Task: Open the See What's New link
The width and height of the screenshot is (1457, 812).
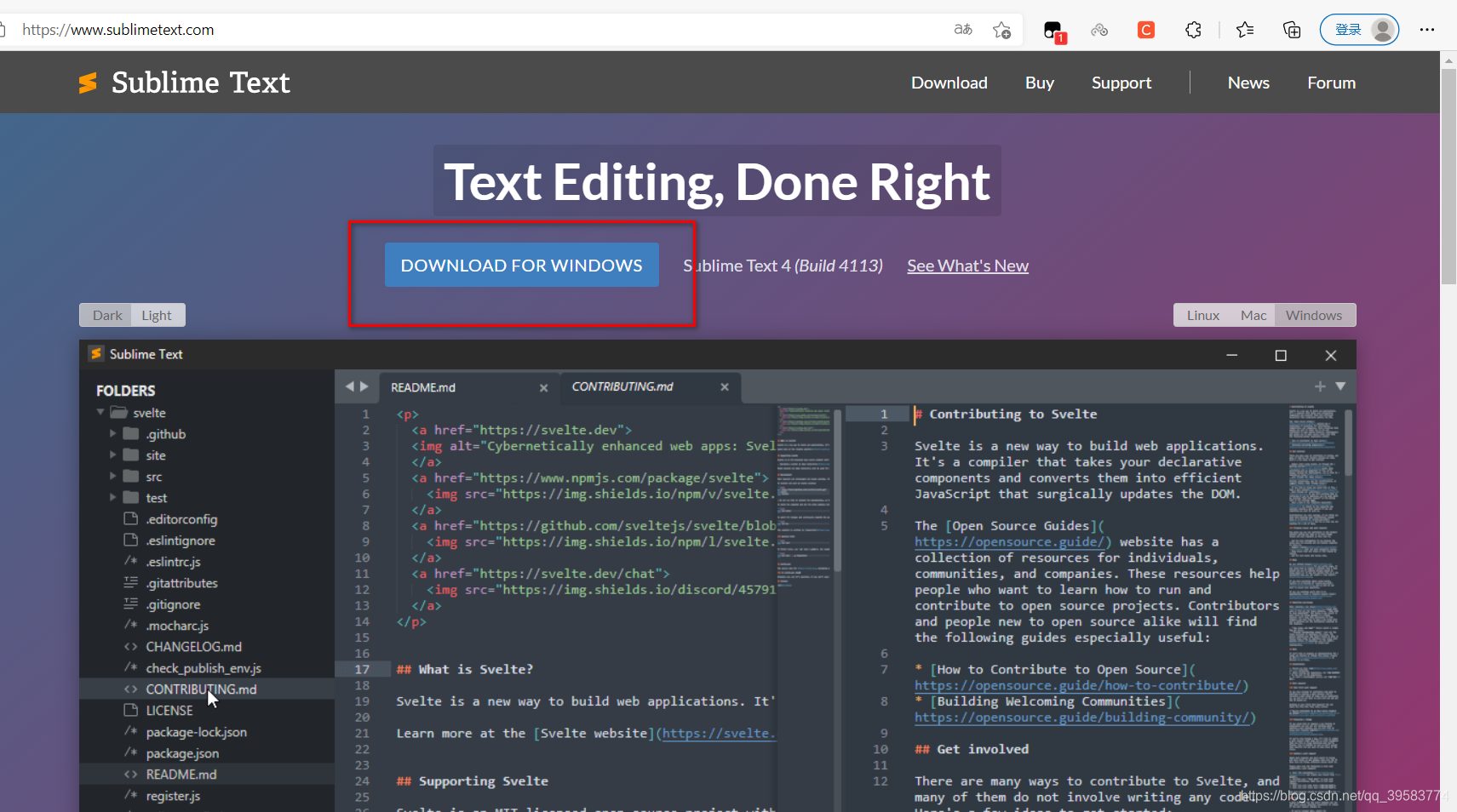Action: click(x=967, y=266)
